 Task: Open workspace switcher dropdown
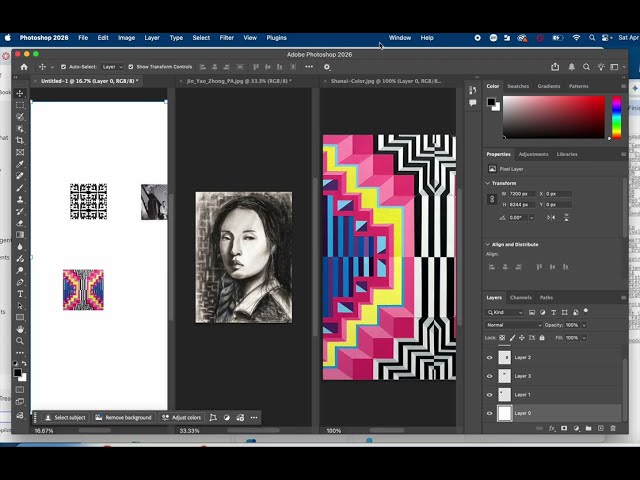616,67
